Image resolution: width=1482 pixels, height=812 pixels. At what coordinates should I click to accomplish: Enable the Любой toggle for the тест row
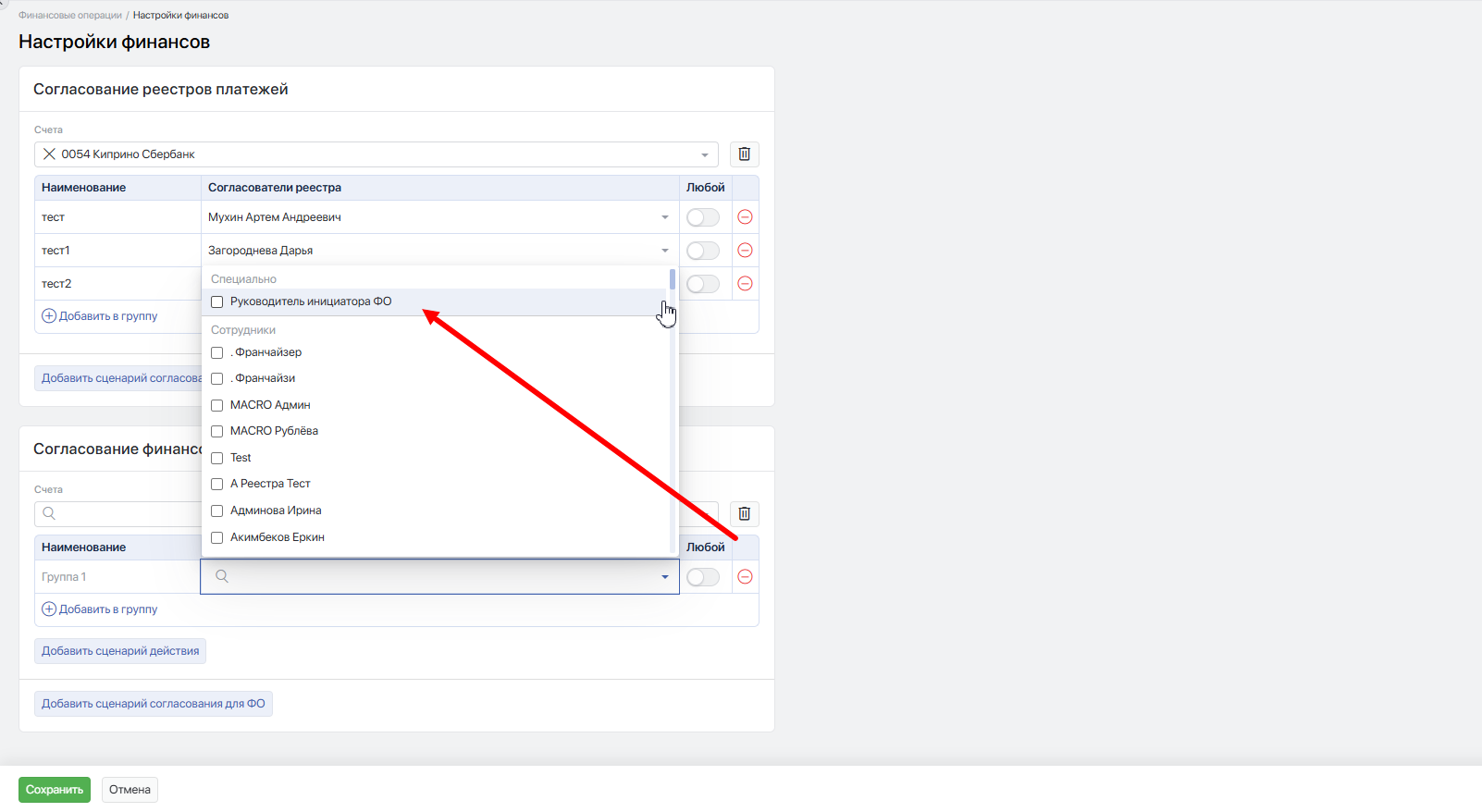pyautogui.click(x=702, y=217)
